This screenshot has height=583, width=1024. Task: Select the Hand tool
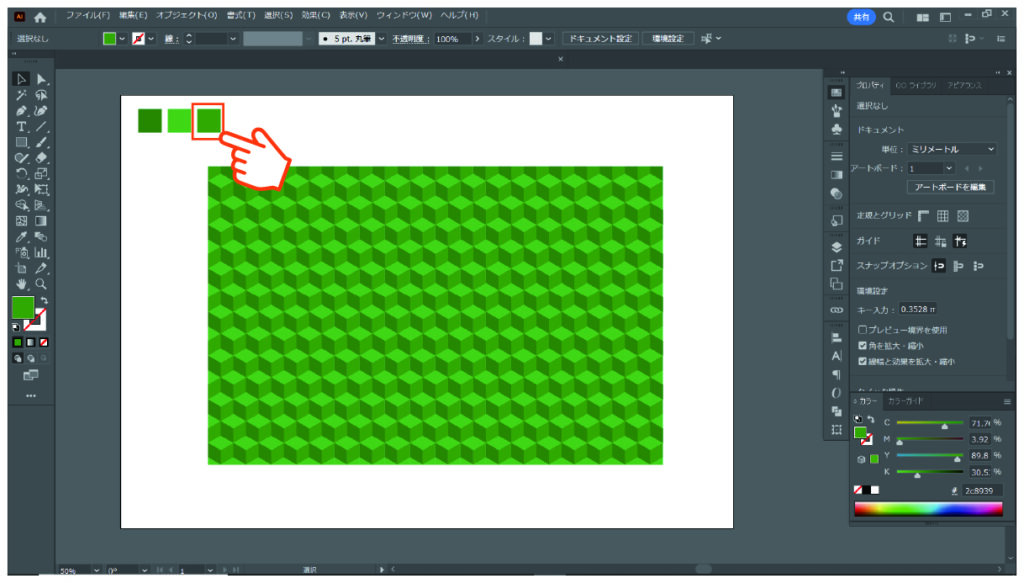click(x=21, y=284)
